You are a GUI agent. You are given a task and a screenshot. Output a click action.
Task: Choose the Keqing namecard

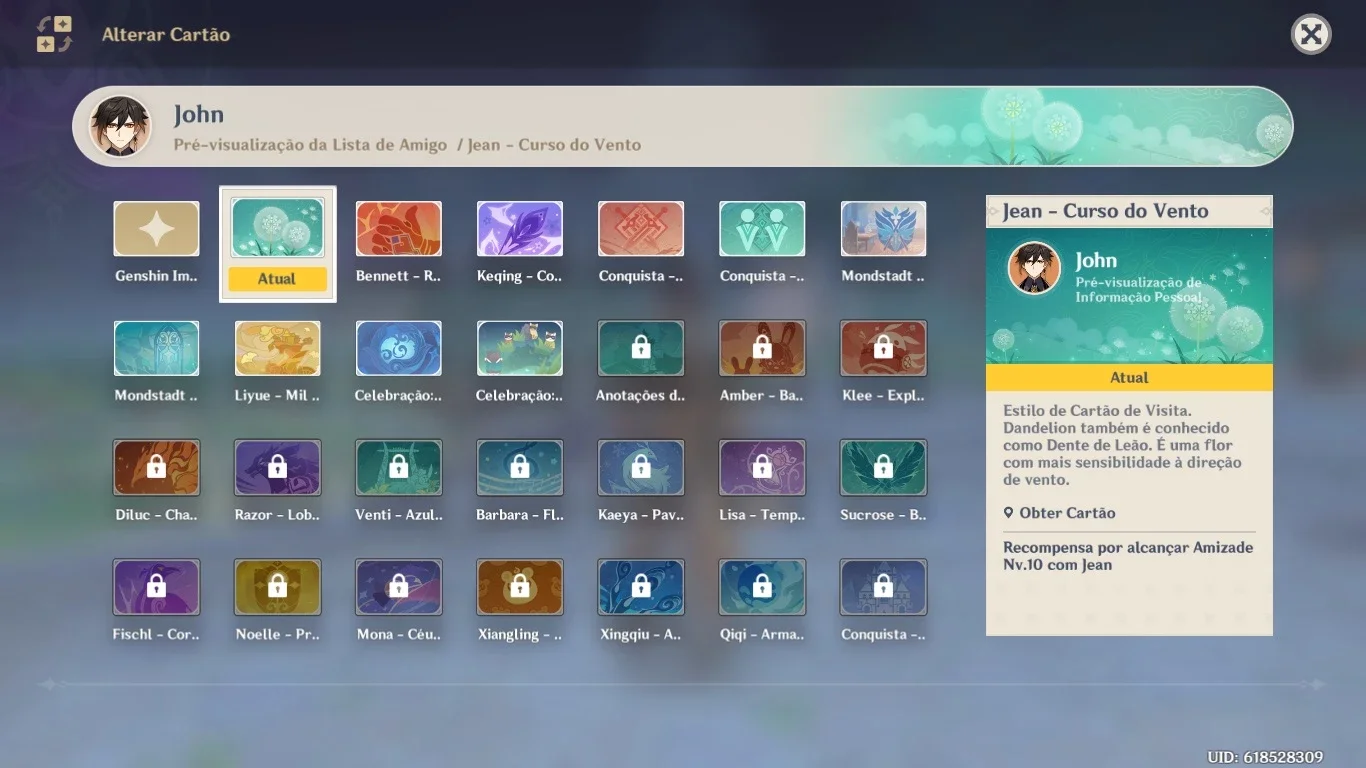(x=520, y=229)
